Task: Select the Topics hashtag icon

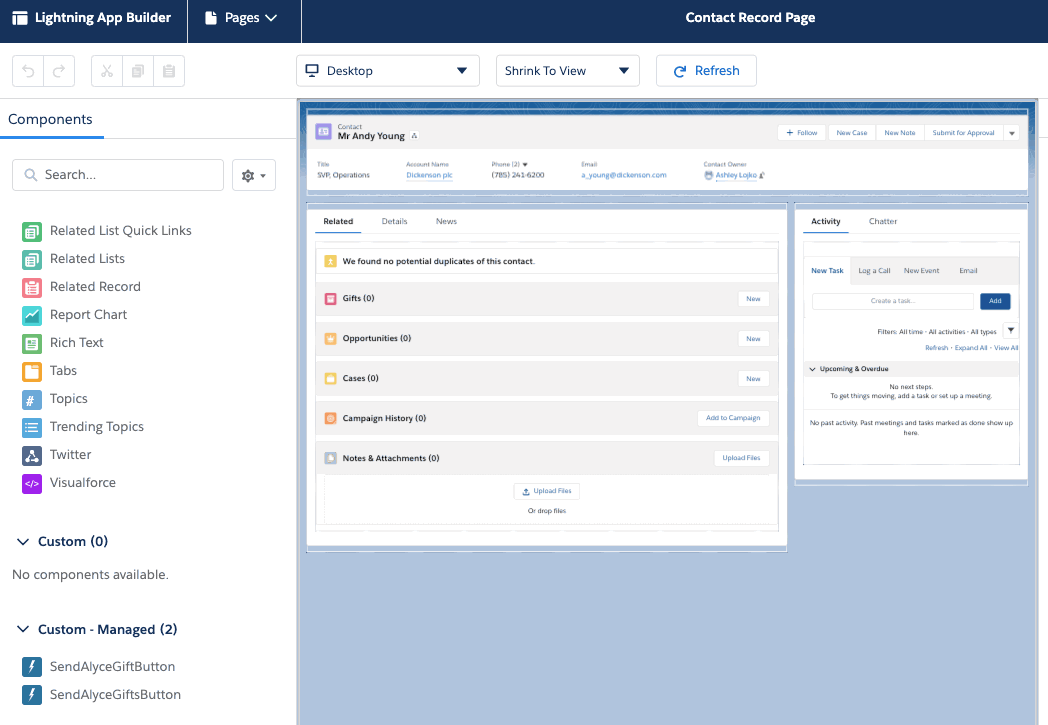Action: point(31,400)
